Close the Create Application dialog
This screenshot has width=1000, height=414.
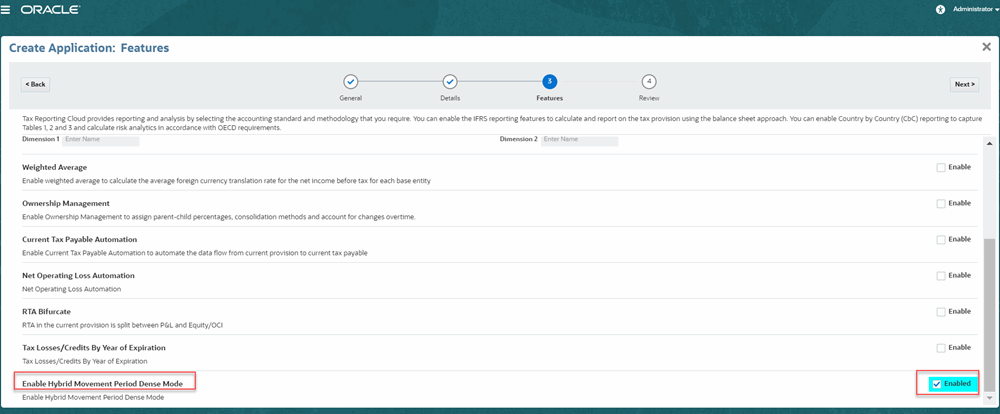point(986,47)
